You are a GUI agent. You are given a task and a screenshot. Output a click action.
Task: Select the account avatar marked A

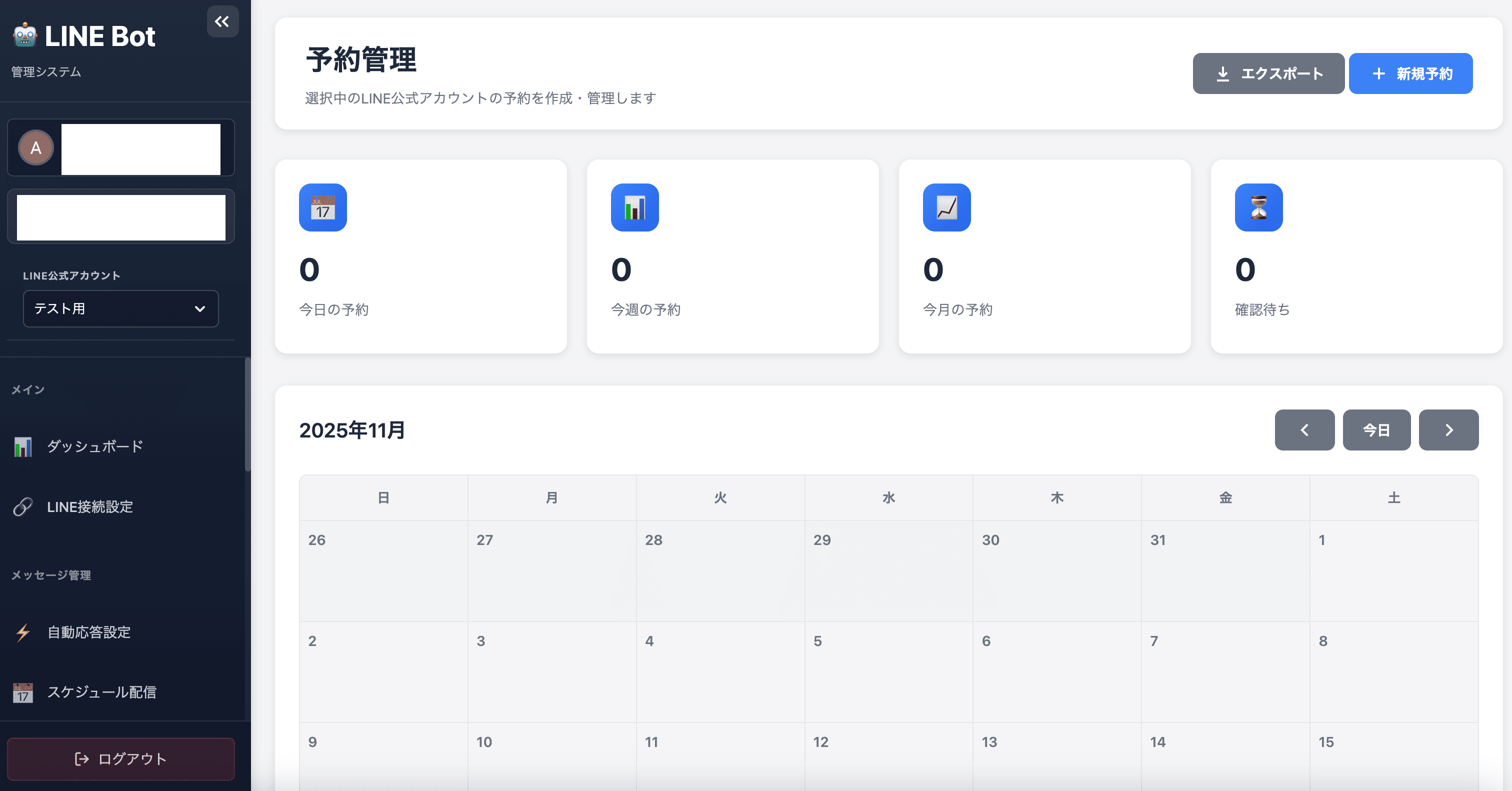(x=36, y=148)
